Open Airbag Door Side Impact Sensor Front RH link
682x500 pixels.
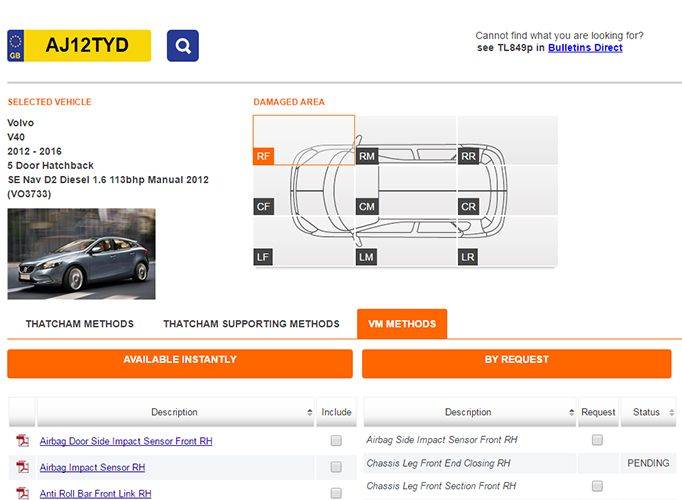click(126, 441)
